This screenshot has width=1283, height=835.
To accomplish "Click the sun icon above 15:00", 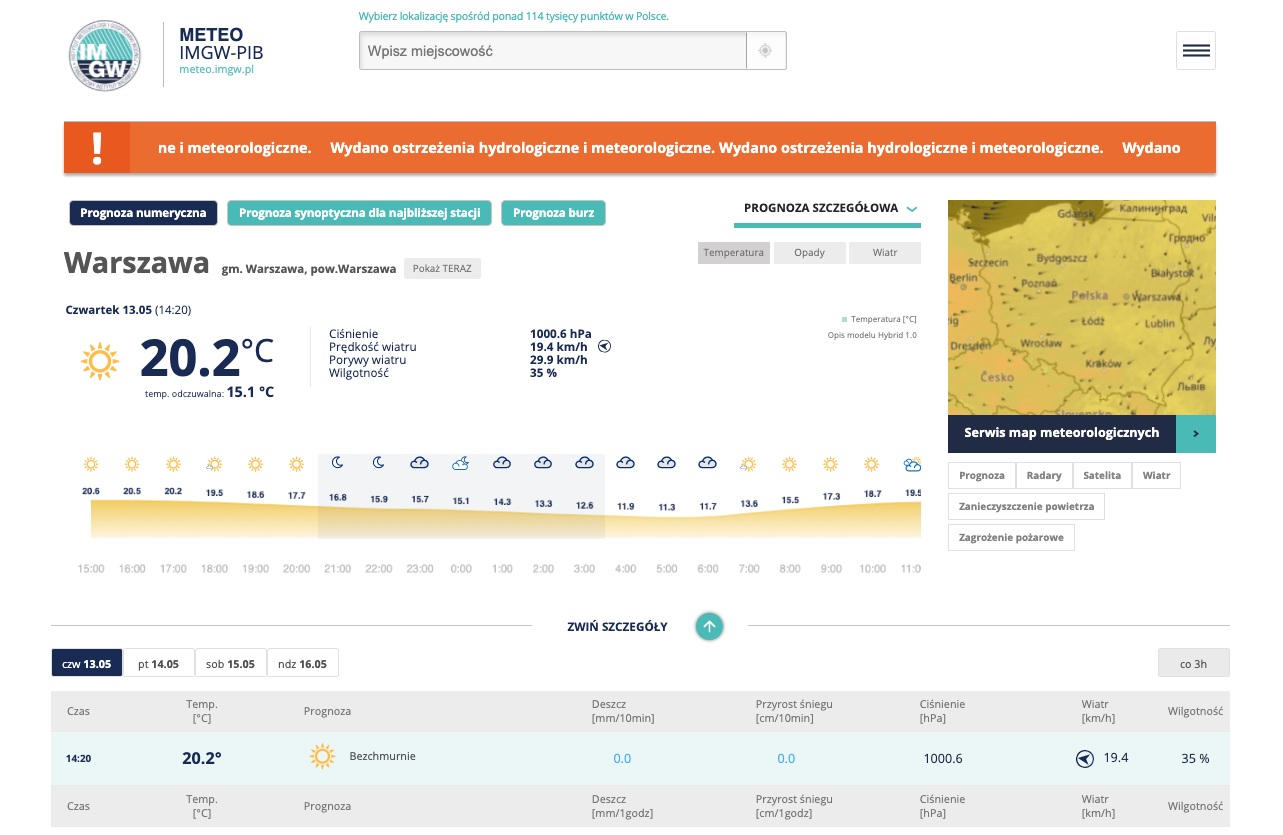I will pyautogui.click(x=91, y=464).
